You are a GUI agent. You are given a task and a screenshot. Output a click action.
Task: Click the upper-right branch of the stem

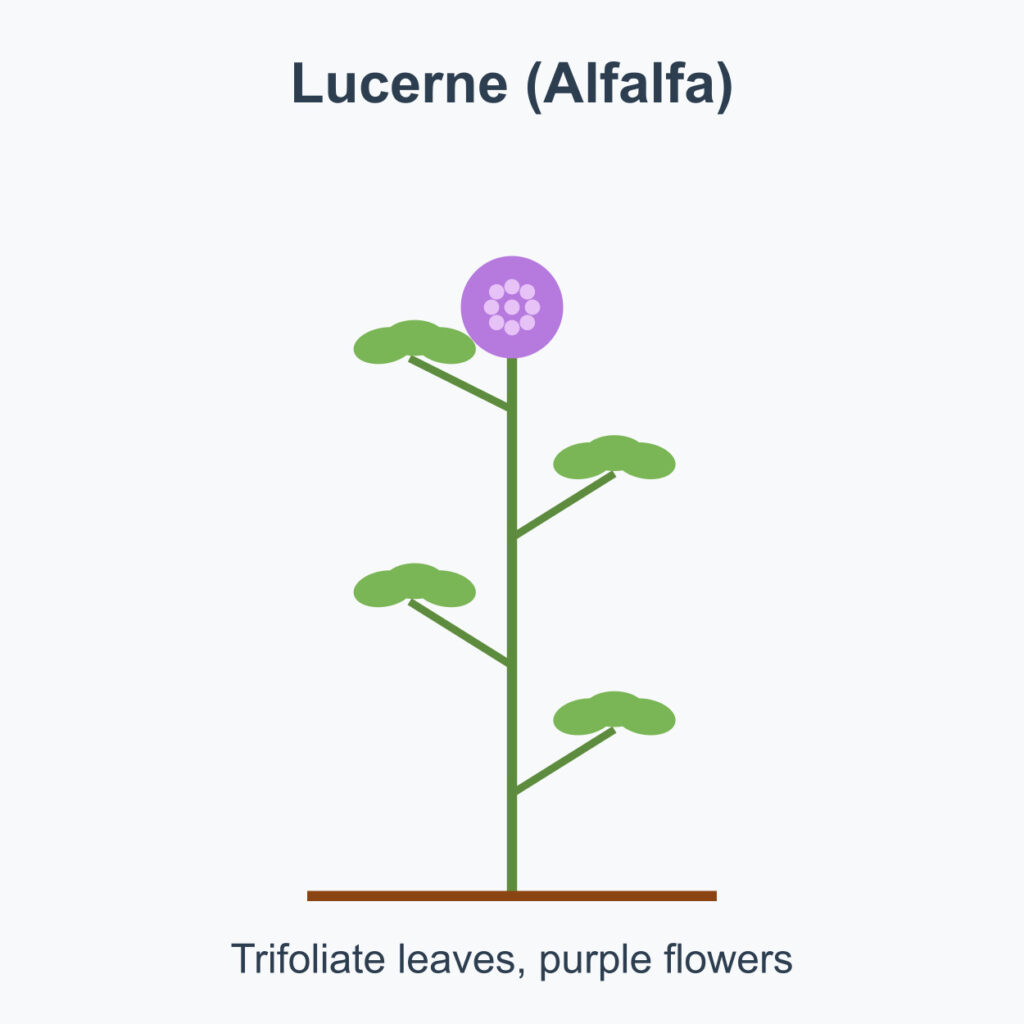pos(564,505)
